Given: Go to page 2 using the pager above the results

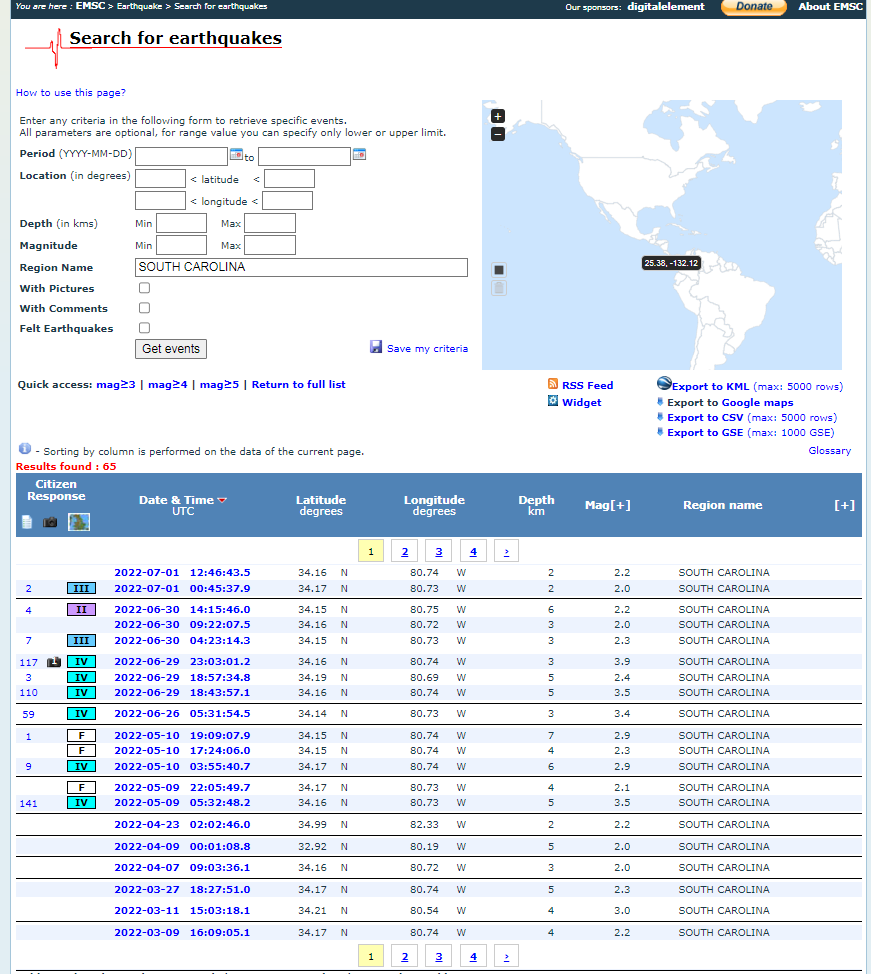Looking at the screenshot, I should click(404, 552).
